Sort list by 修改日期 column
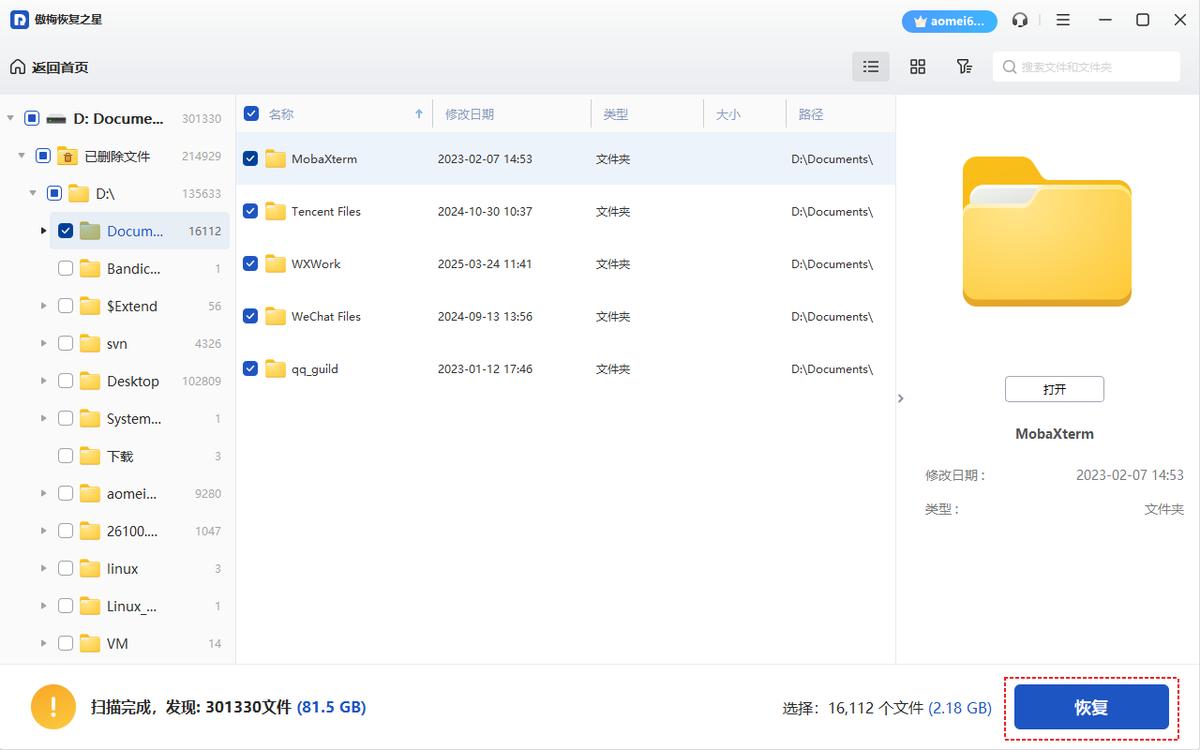Viewport: 1200px width, 750px height. click(470, 114)
